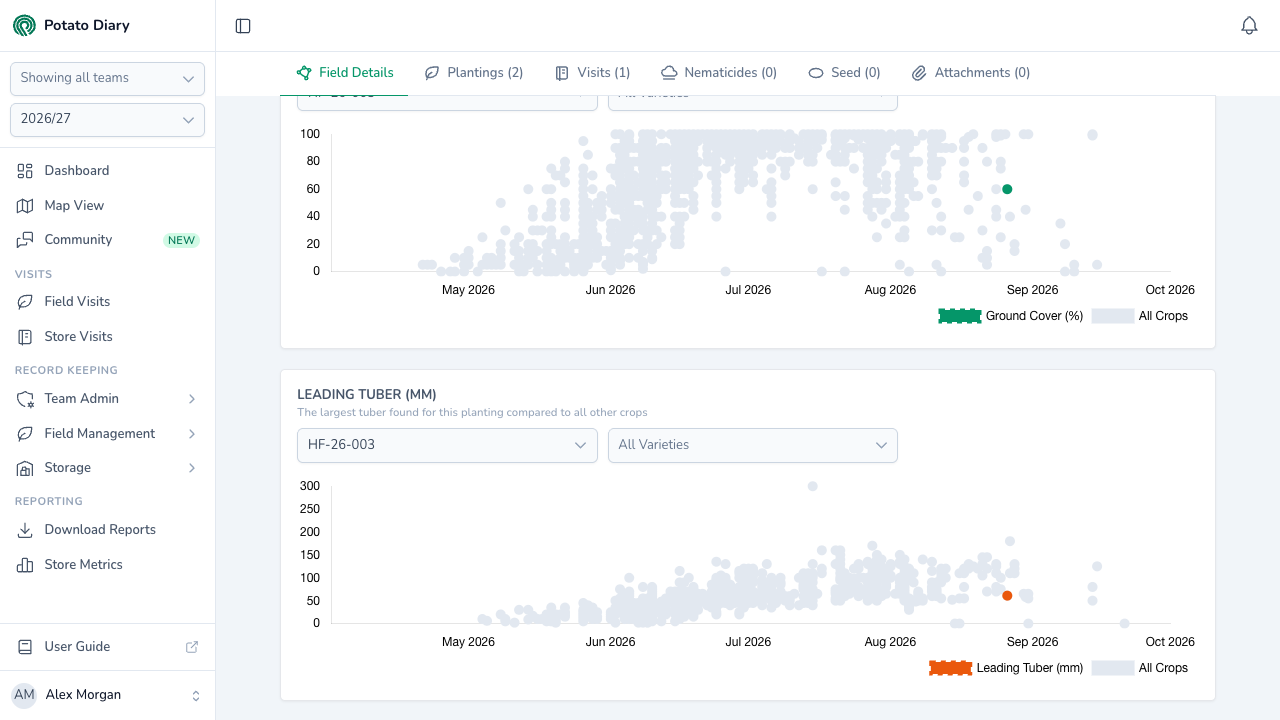
Task: Click the Store Visits notebook icon
Action: (25, 337)
